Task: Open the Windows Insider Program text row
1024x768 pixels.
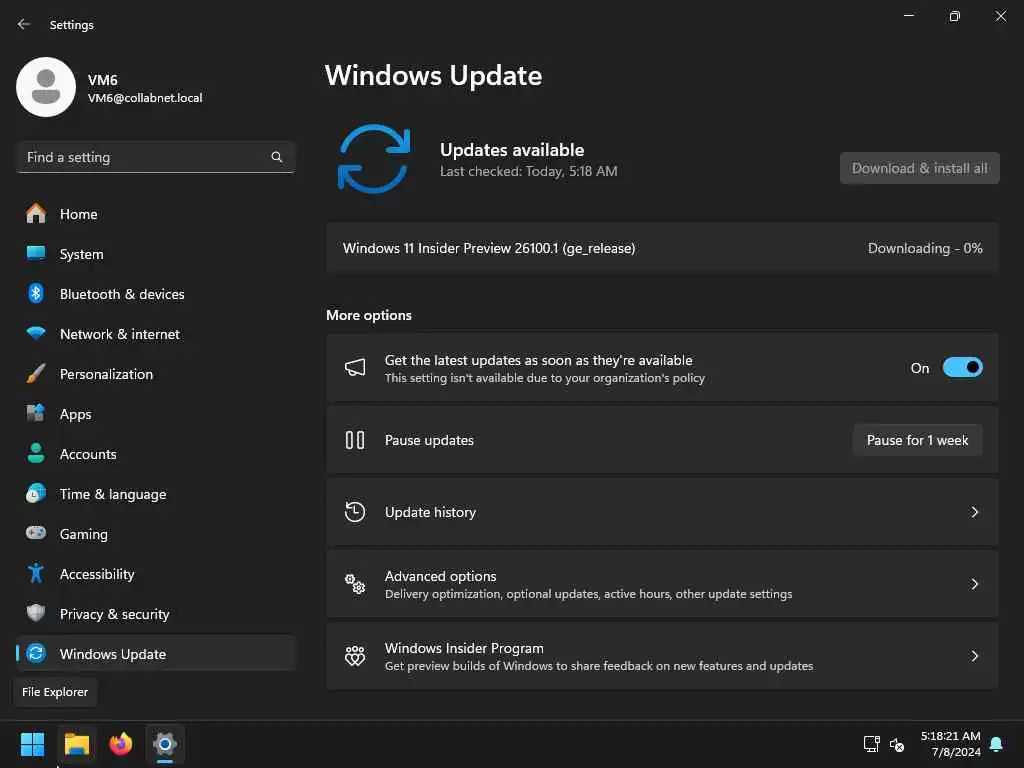Action: (x=662, y=656)
